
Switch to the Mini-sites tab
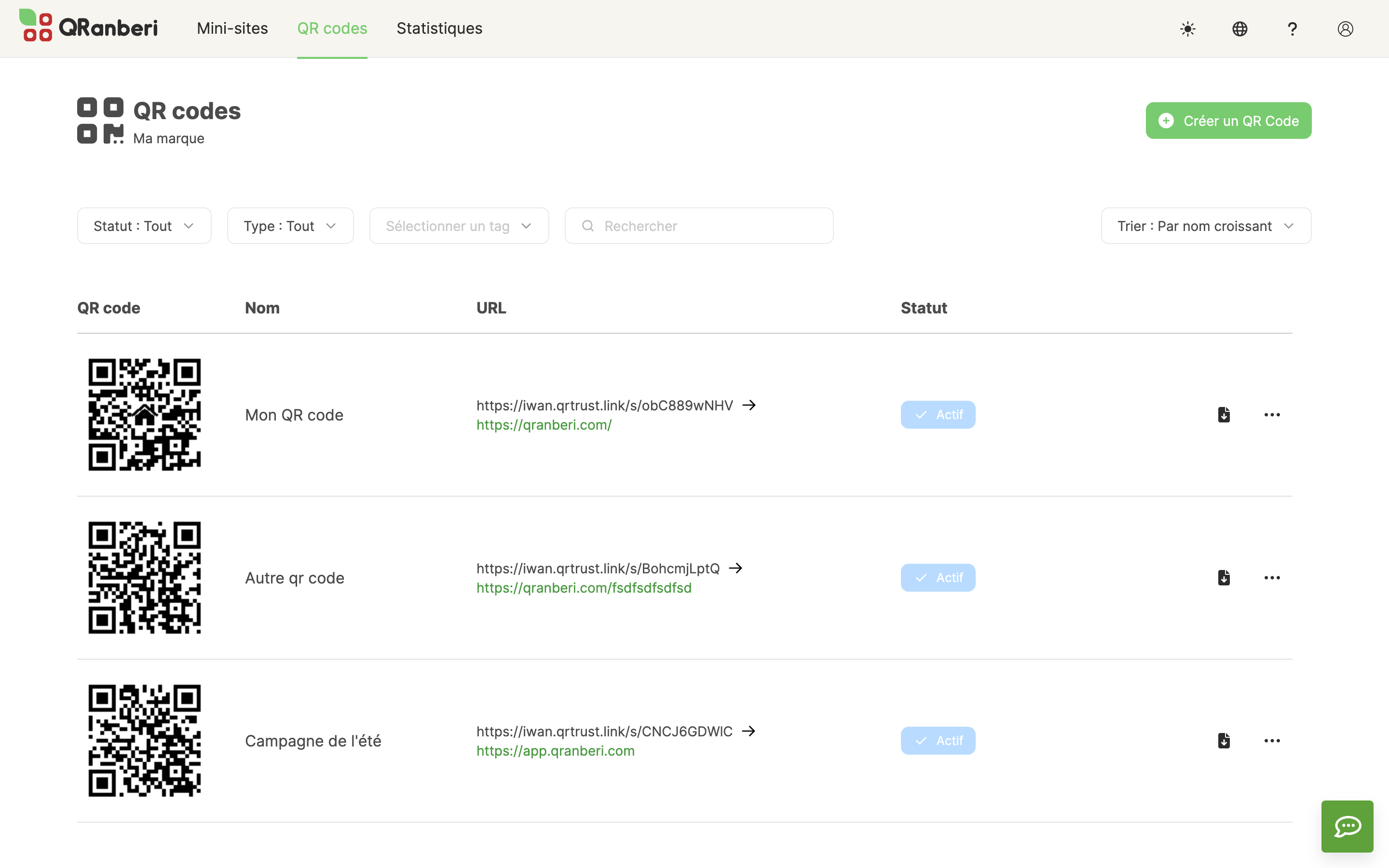point(232,29)
